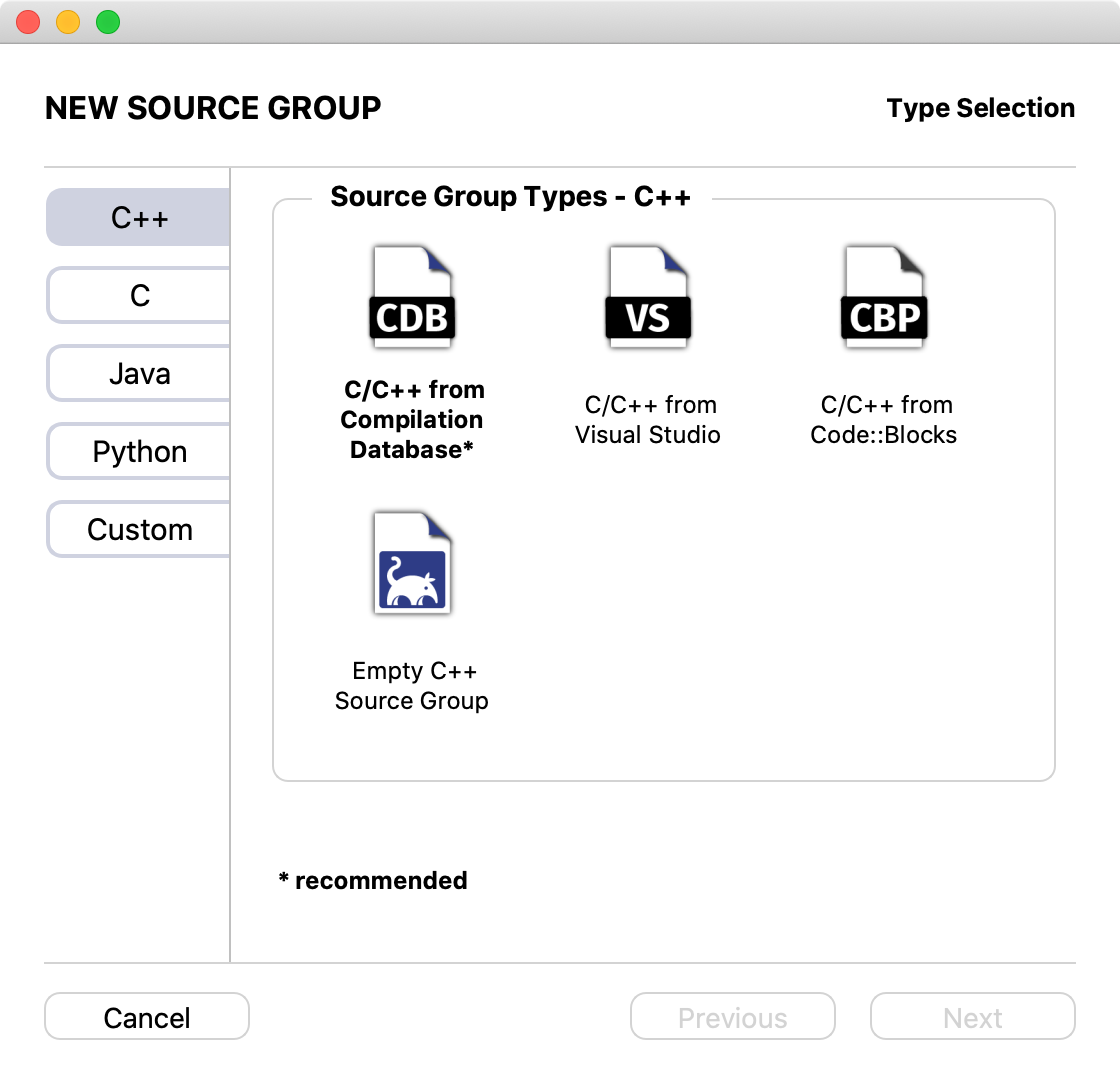1120x1084 pixels.
Task: Select the Python tab
Action: [139, 452]
